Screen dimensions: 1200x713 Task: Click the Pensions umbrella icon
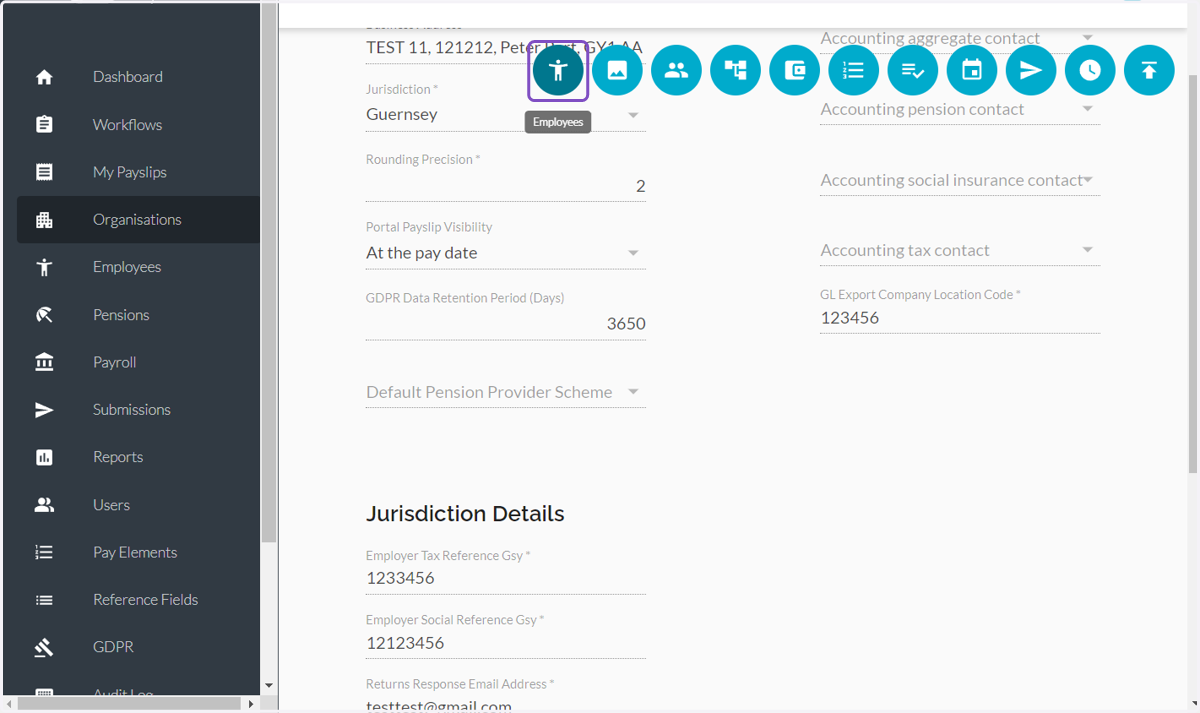tap(44, 315)
